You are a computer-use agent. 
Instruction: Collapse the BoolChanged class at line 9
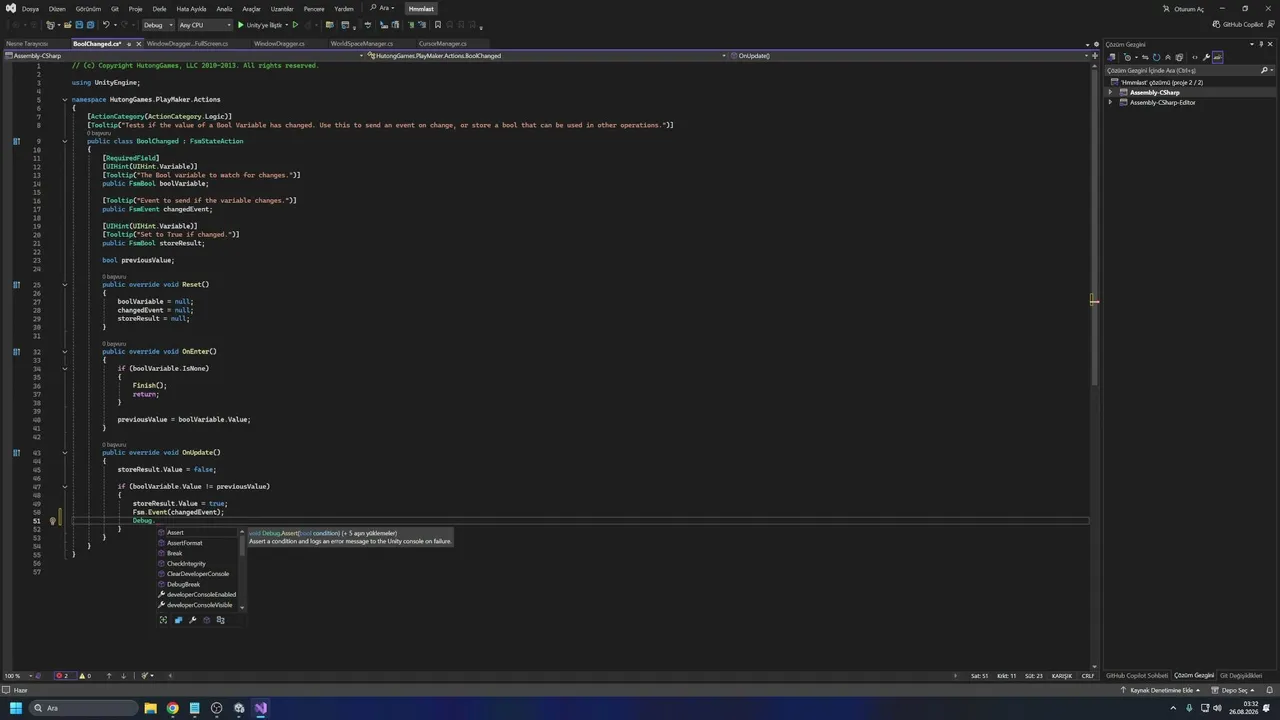point(65,141)
